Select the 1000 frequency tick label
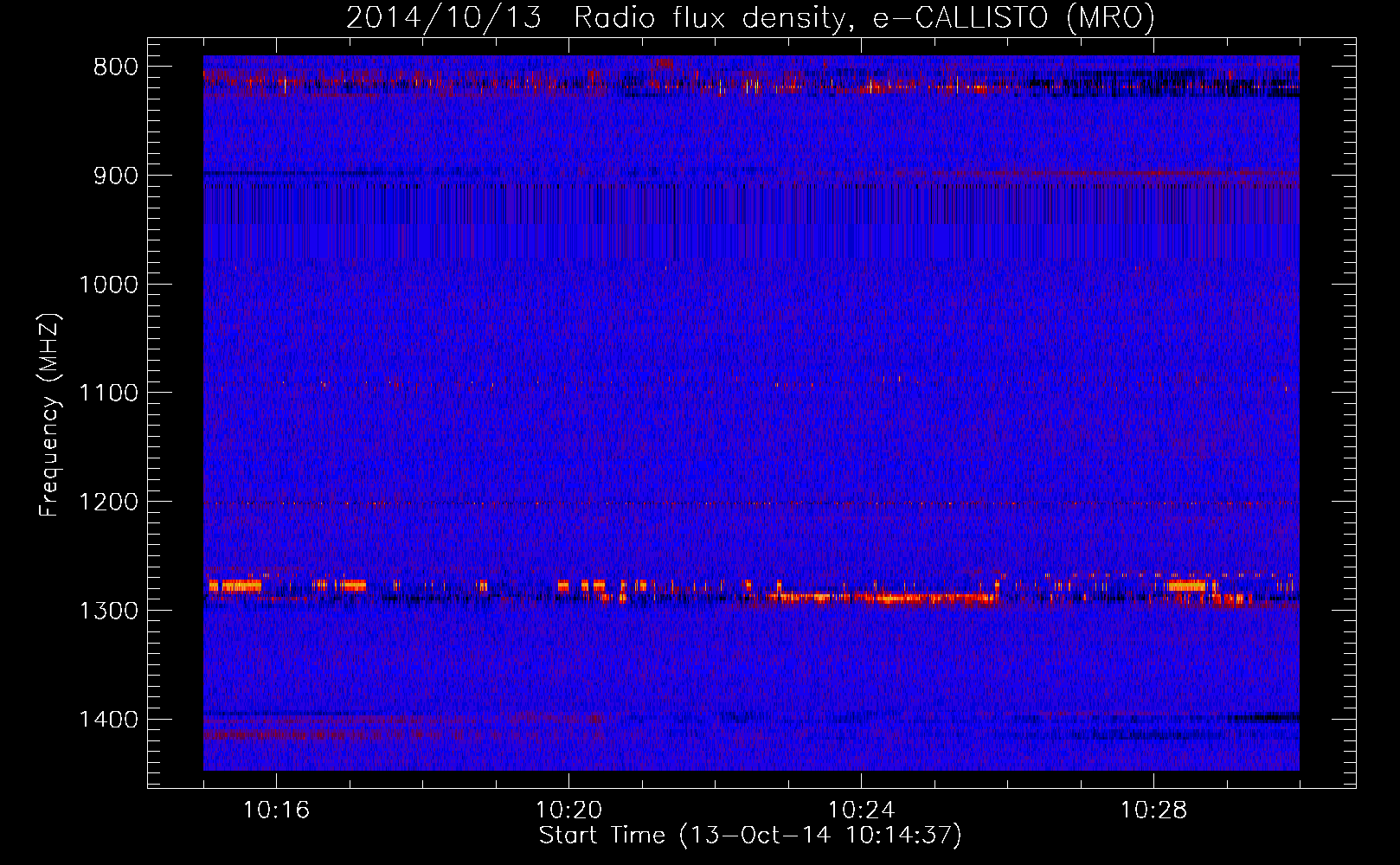This screenshot has width=1400, height=865. click(x=108, y=285)
